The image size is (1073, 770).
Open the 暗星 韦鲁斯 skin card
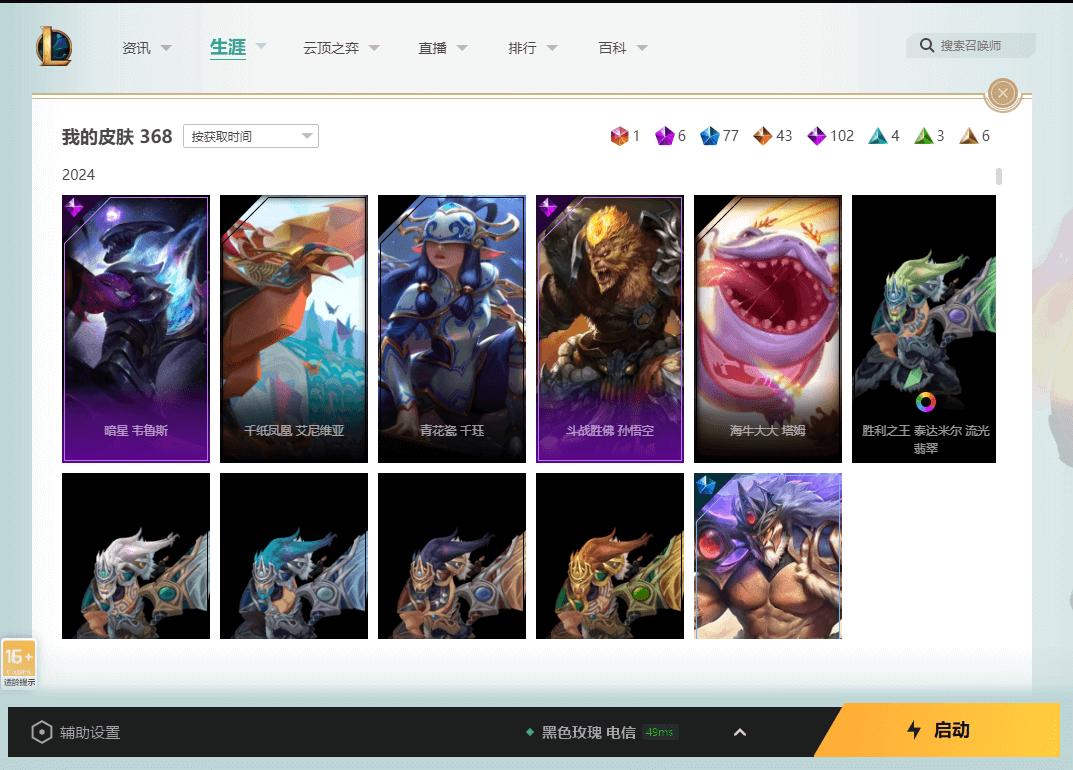coord(136,329)
